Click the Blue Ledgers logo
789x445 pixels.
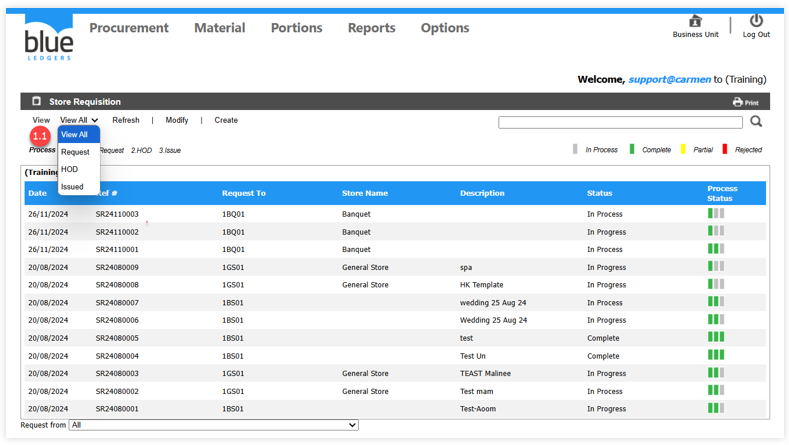tap(48, 38)
